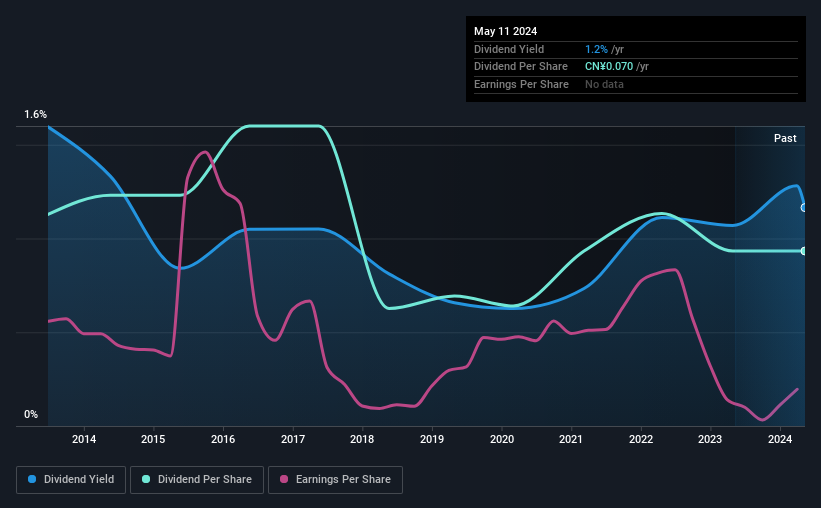This screenshot has width=821, height=508.
Task: Click the 2018 x-axis label
Action: [x=362, y=439]
